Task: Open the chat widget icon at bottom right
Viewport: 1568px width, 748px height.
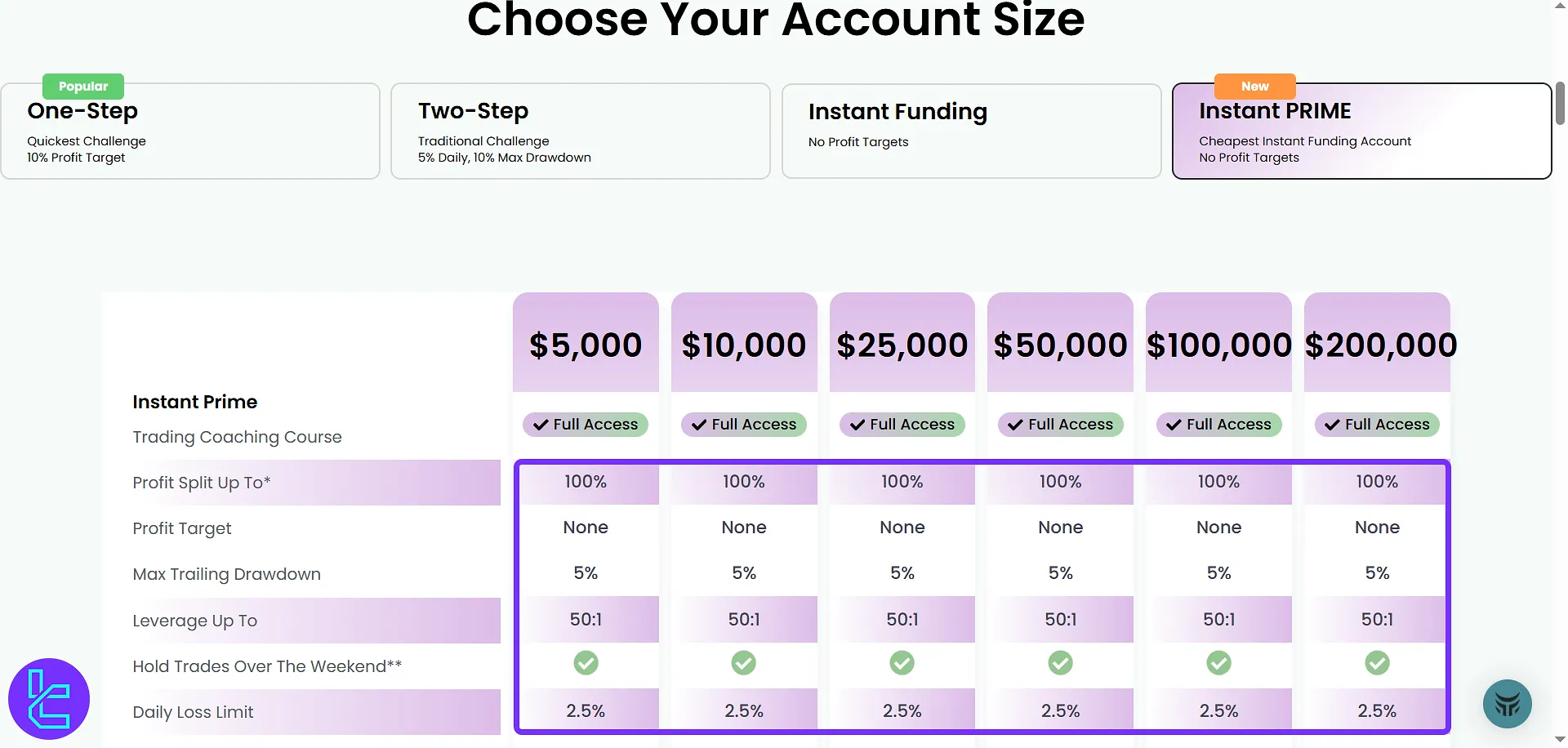Action: (x=1507, y=704)
